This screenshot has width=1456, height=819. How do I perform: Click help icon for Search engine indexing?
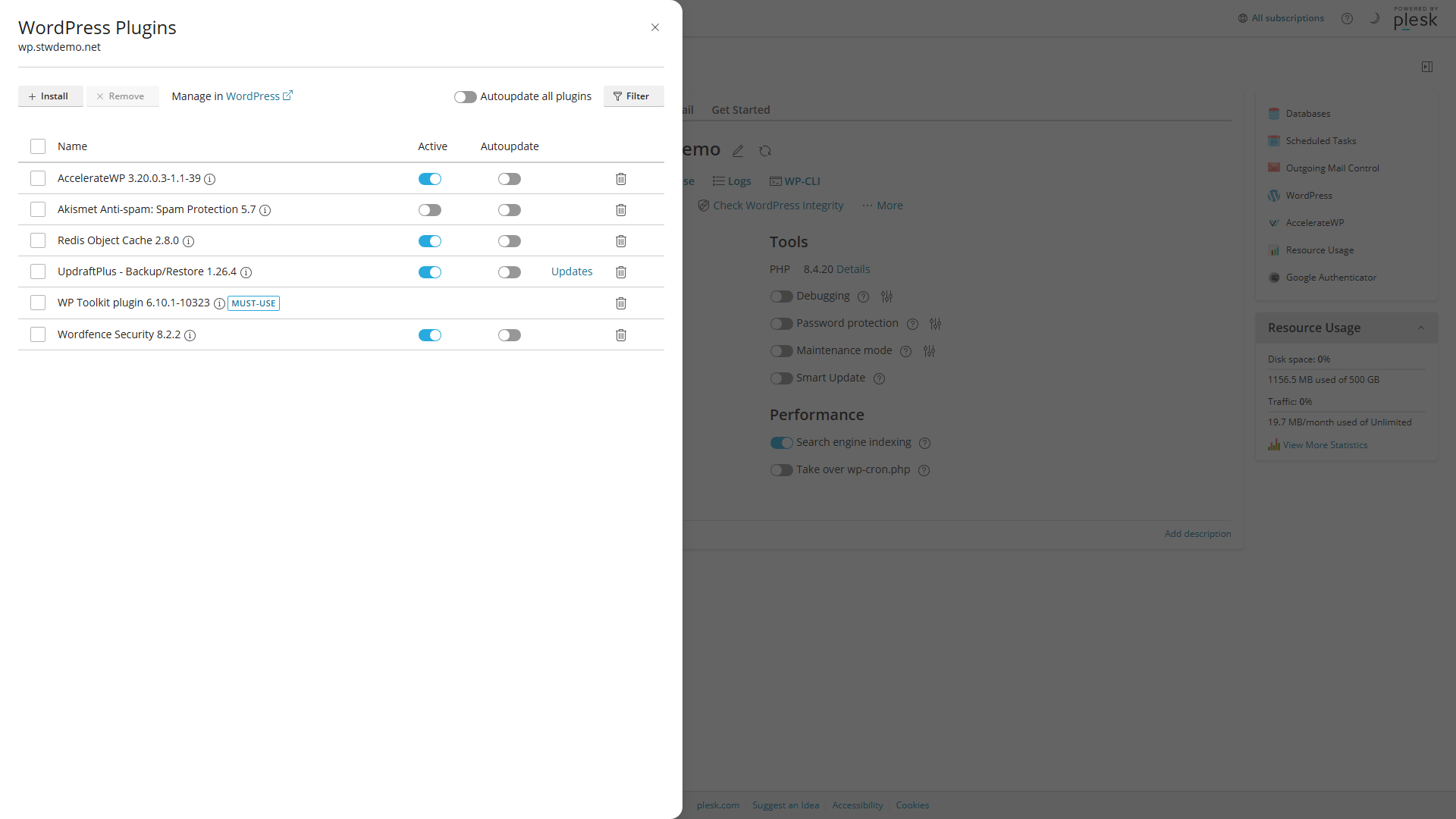coord(925,443)
